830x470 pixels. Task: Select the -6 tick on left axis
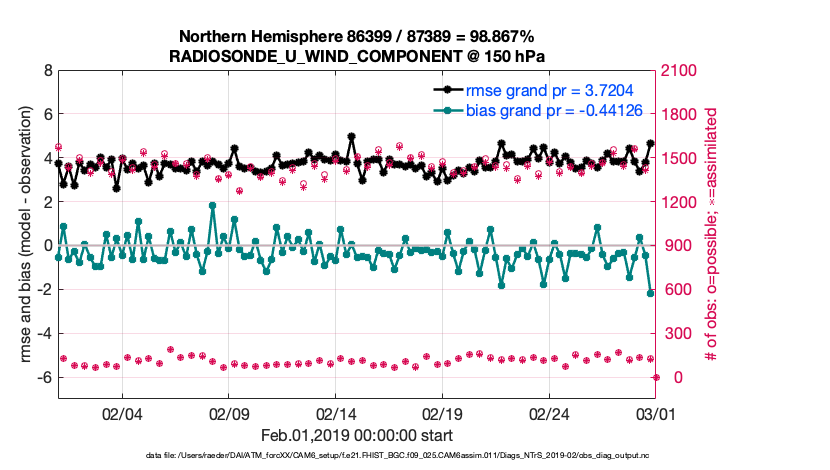(x=44, y=378)
